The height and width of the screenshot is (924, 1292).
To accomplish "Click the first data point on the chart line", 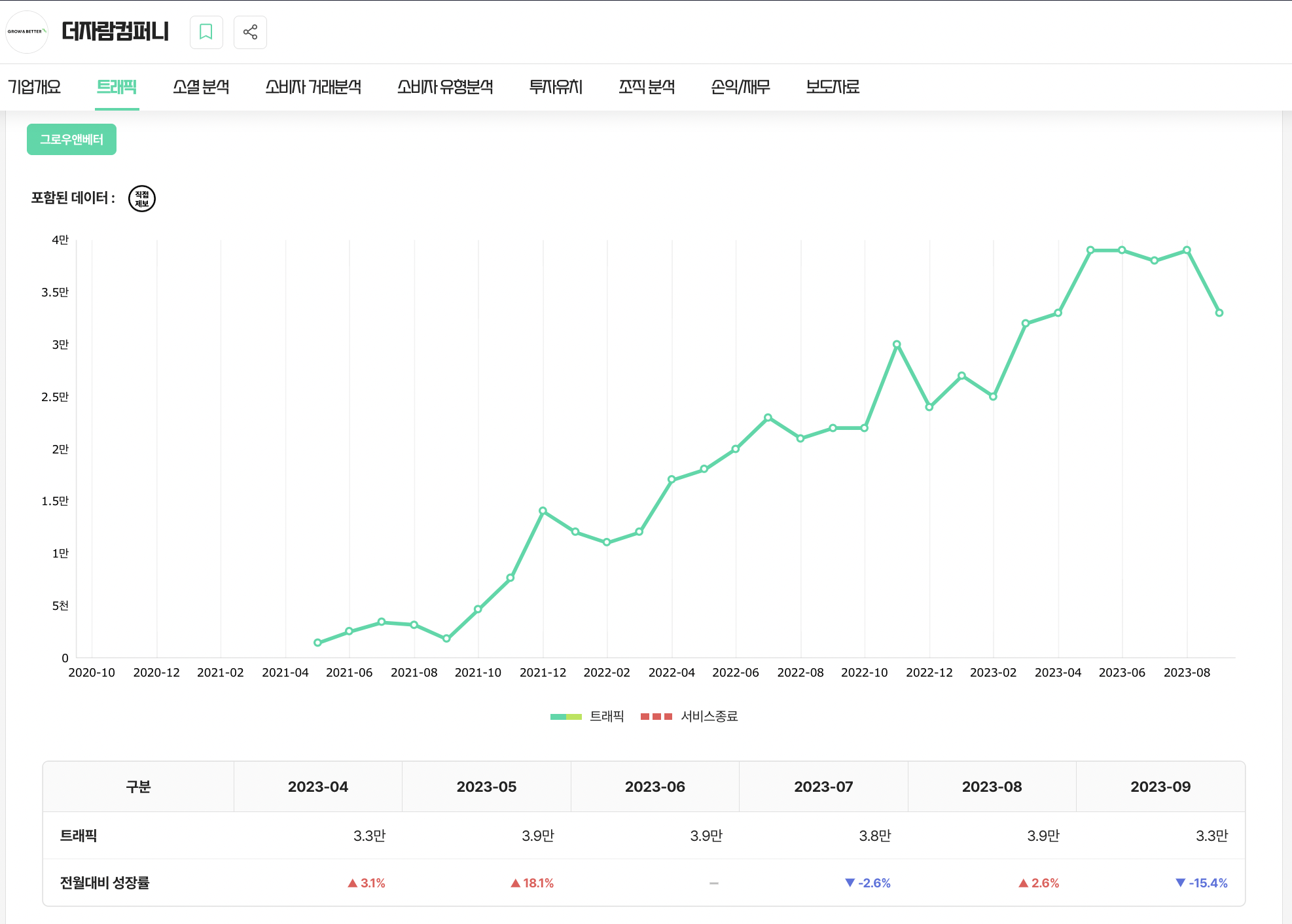I will point(317,643).
